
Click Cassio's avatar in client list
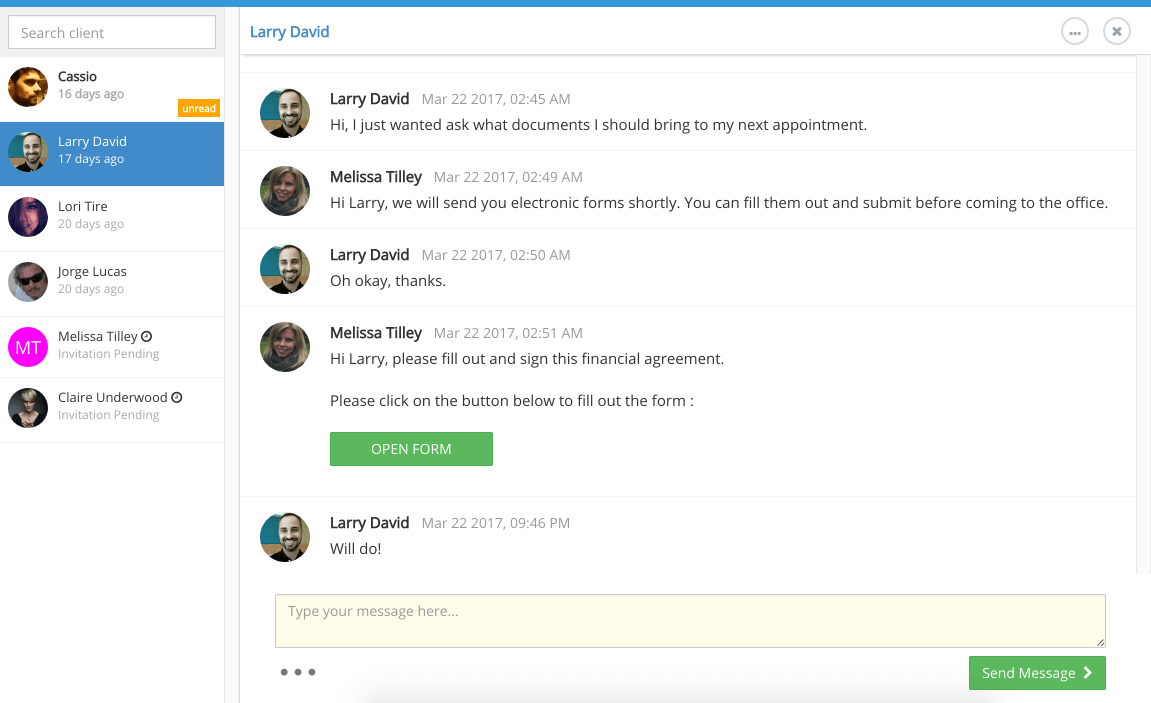pos(28,87)
